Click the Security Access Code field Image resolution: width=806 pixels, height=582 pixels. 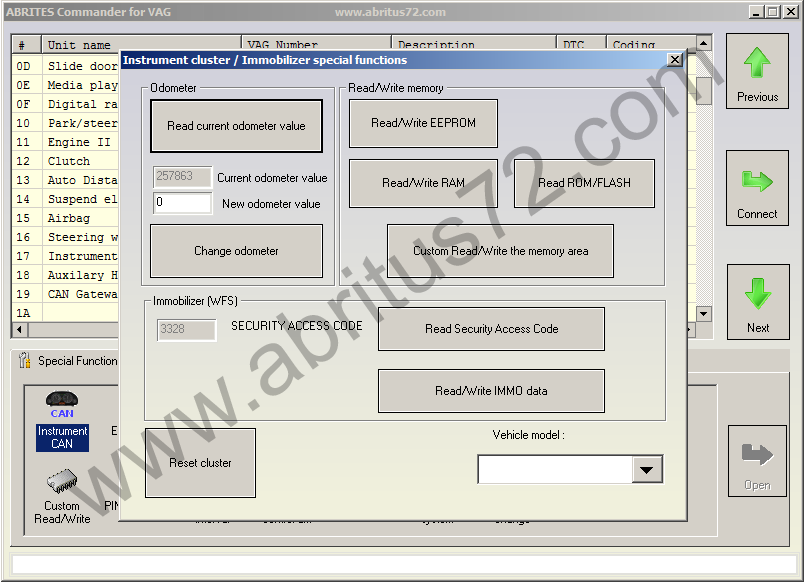(187, 330)
